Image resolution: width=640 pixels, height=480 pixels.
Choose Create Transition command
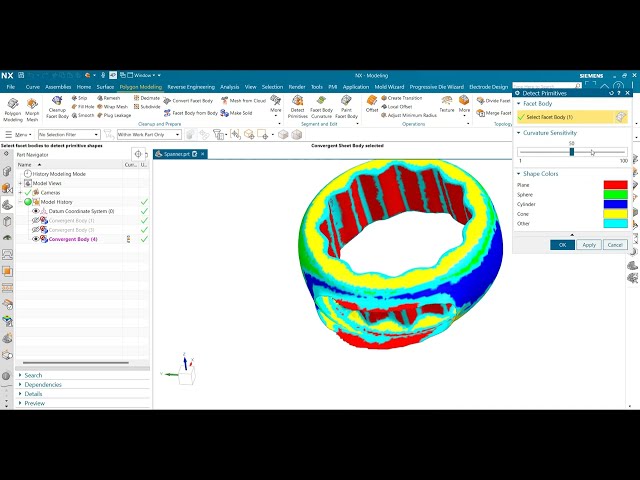tap(402, 98)
